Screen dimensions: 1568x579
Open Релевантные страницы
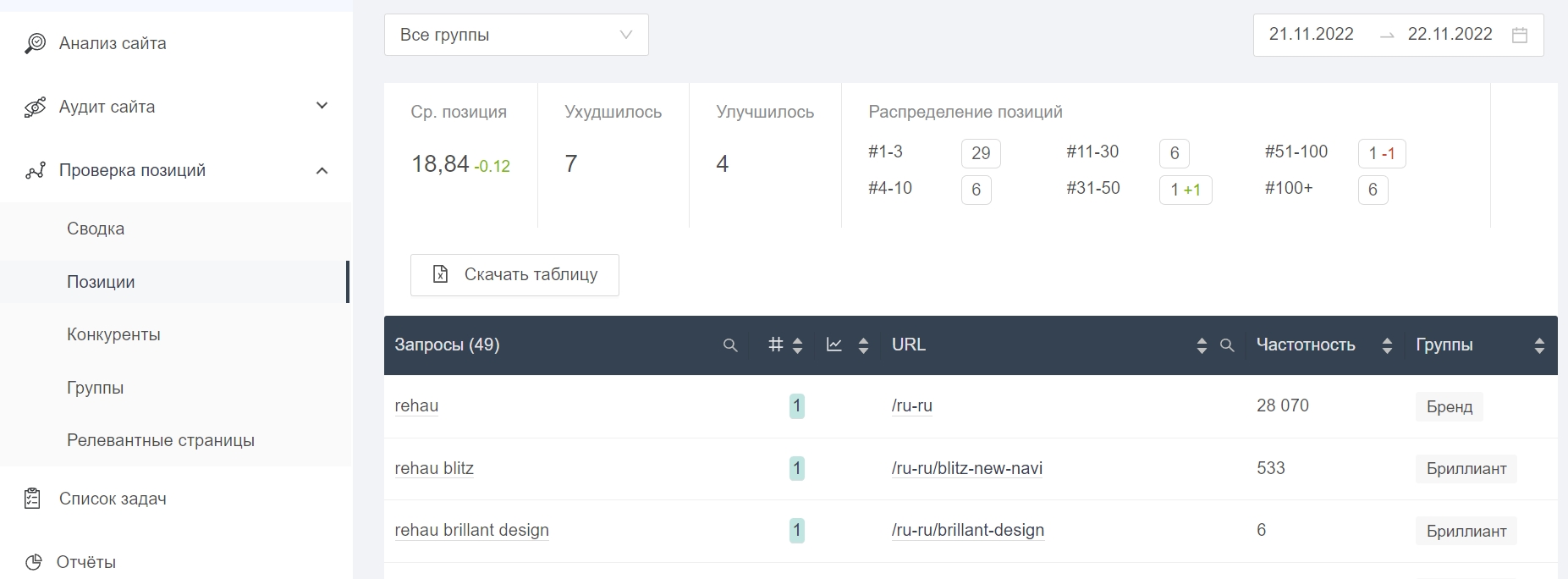click(x=161, y=440)
